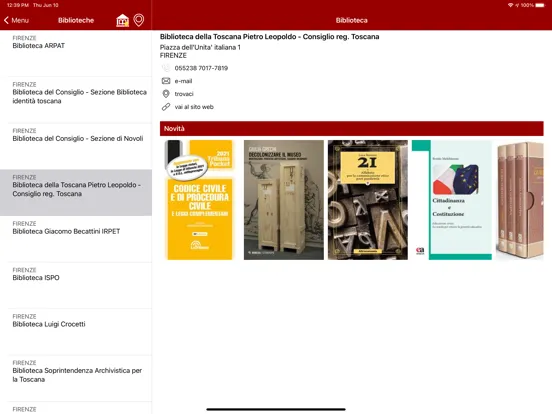552x414 pixels.
Task: Select Biblioteca ARPAT in the list
Action: tap(76, 54)
